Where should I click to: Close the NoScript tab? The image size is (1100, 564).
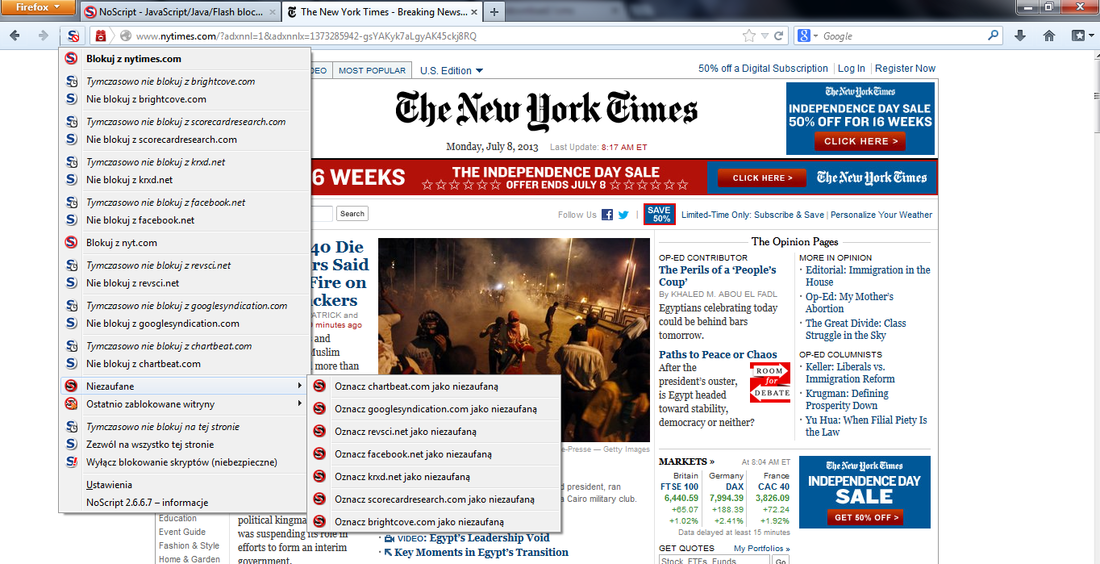(x=273, y=12)
